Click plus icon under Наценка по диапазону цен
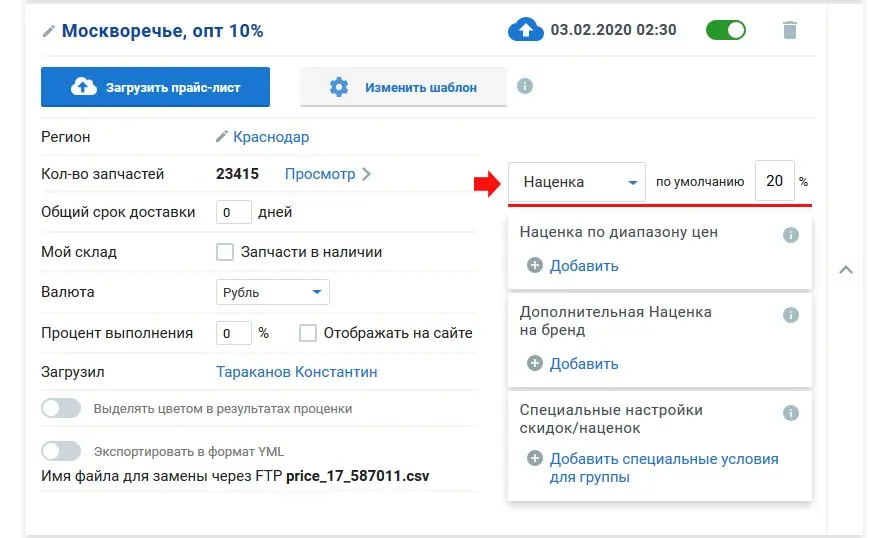The width and height of the screenshot is (880, 538). tap(535, 265)
